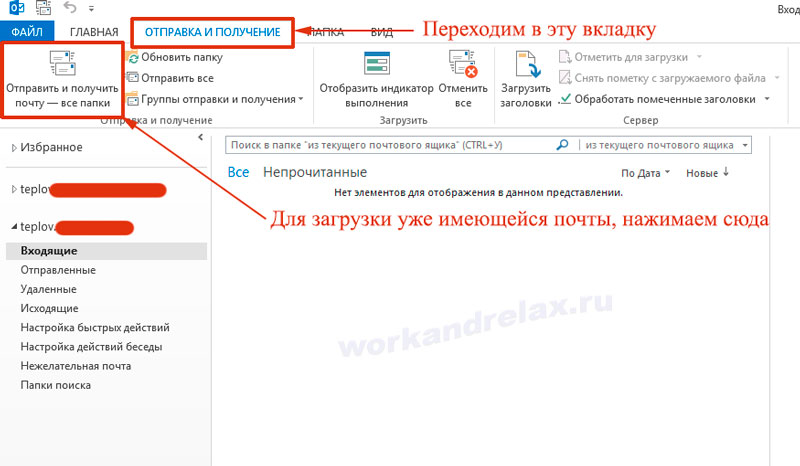The height and width of the screenshot is (466, 800).
Task: Click Обработать помеченные заголовки checkmark button
Action: (566, 99)
